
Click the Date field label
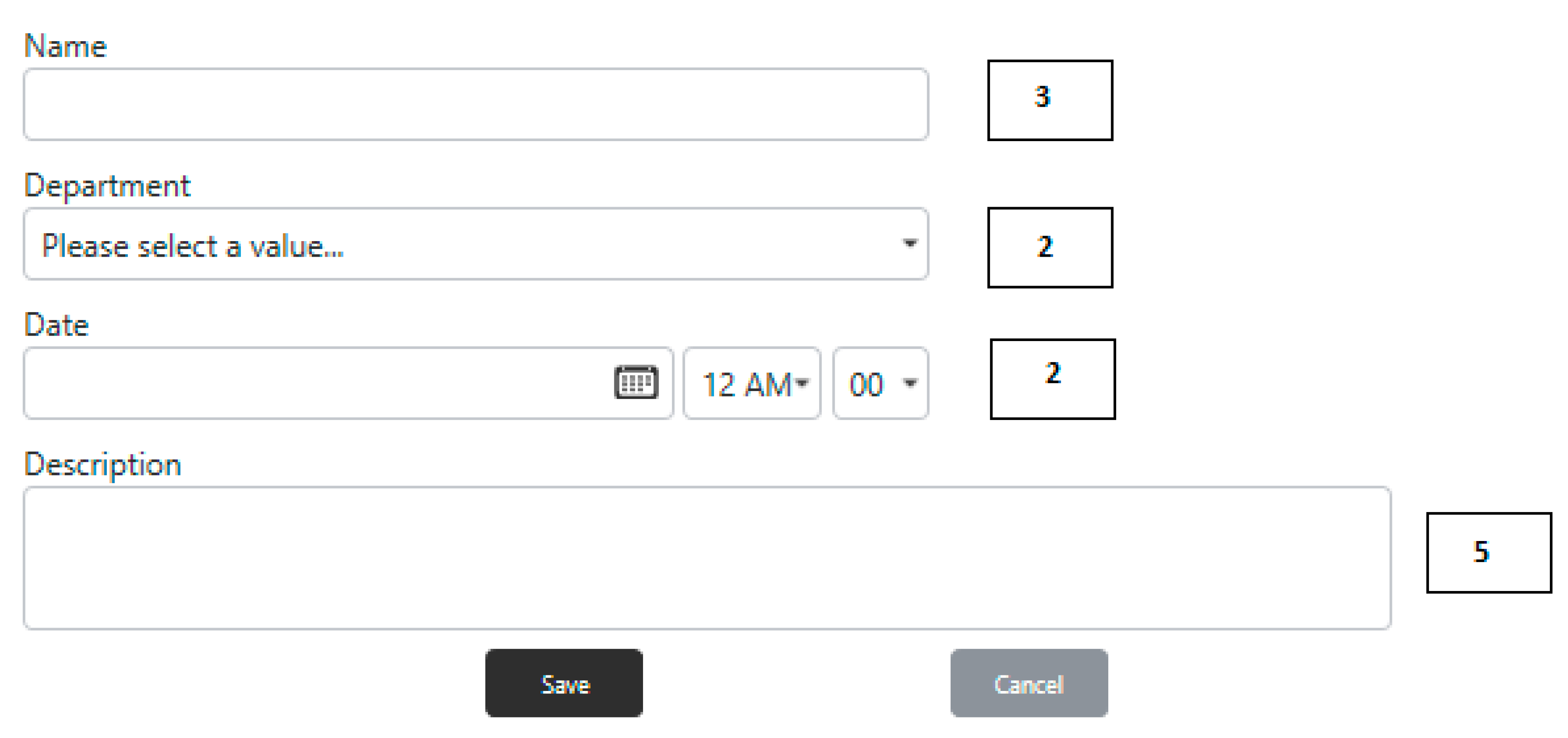(57, 325)
